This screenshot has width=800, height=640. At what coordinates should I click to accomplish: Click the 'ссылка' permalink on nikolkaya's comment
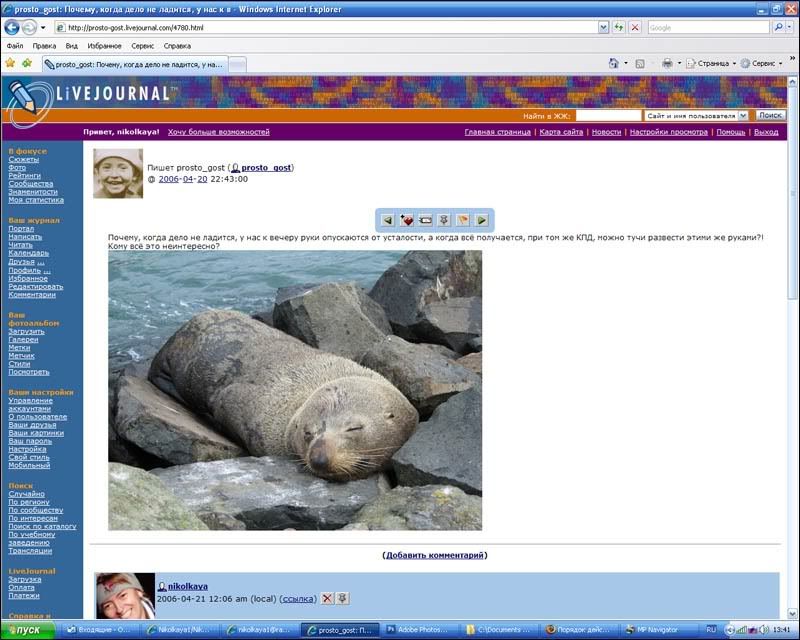pyautogui.click(x=298, y=599)
